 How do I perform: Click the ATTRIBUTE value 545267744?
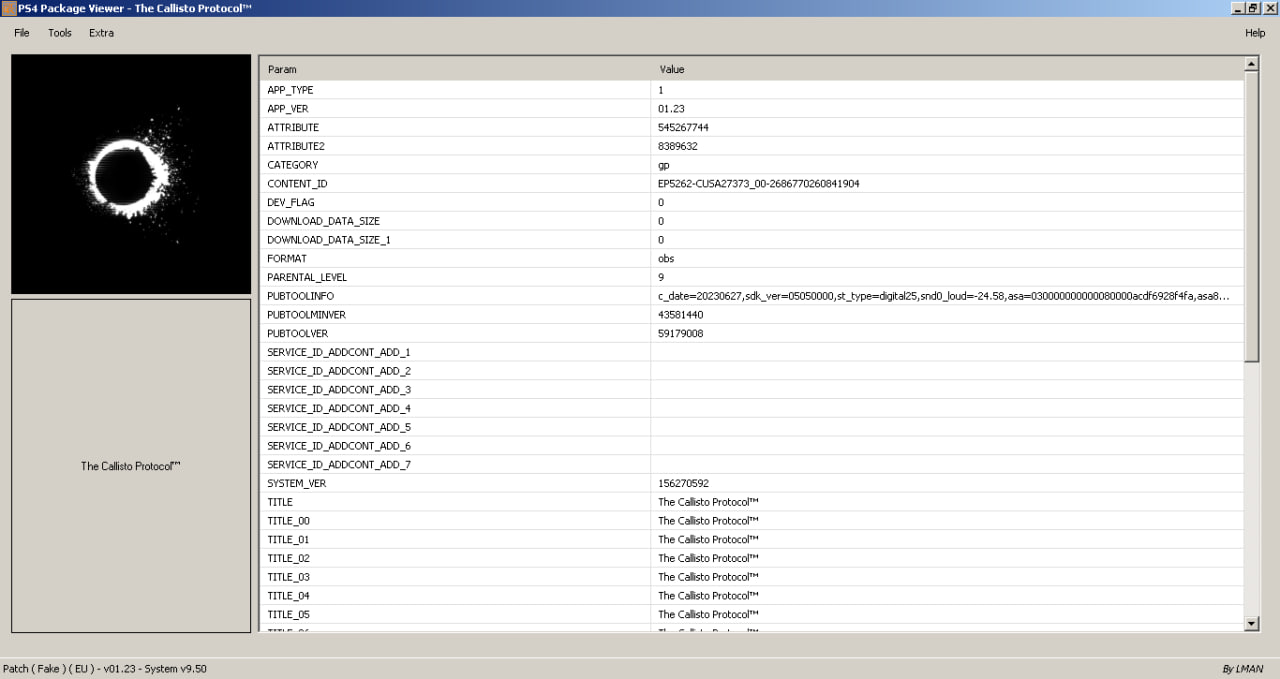(683, 128)
